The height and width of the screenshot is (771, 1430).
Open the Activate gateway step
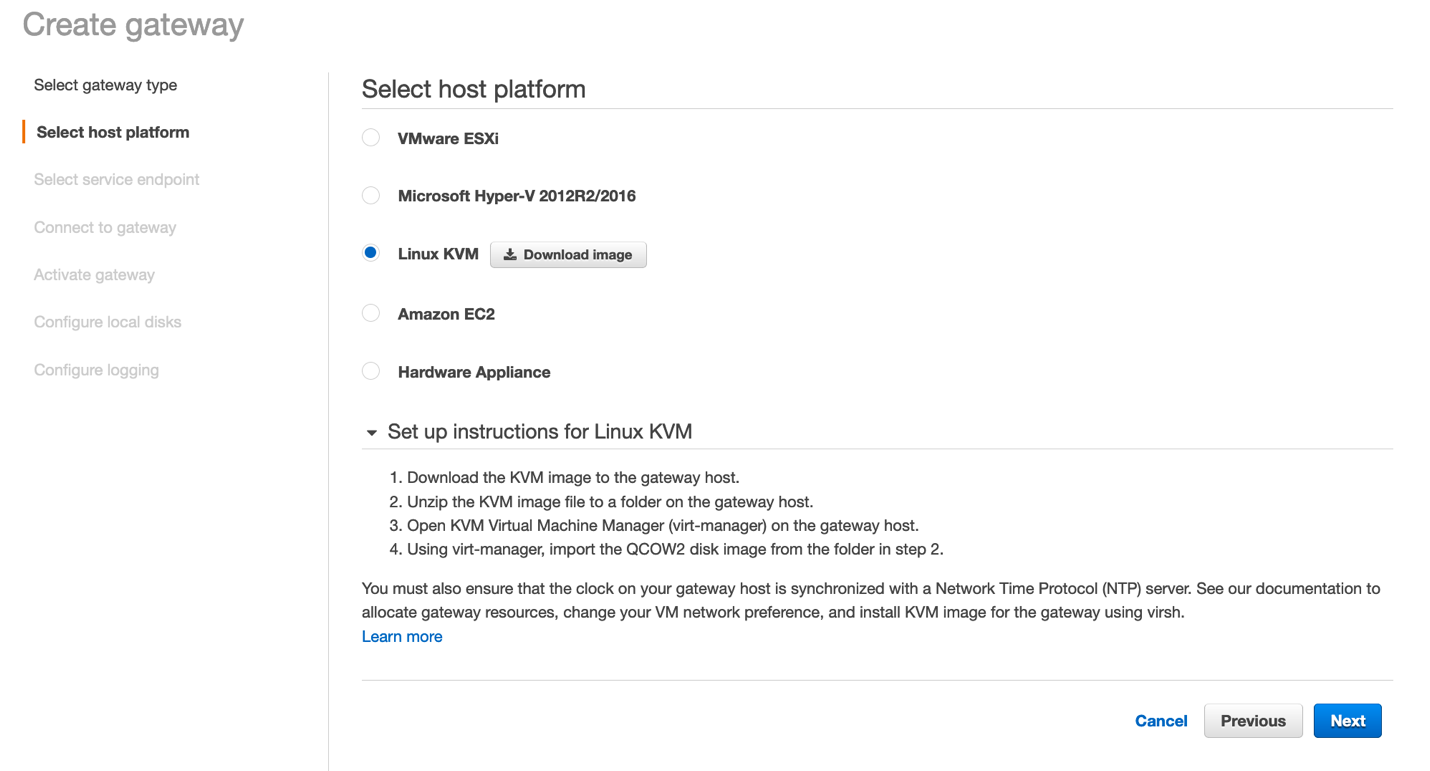pos(94,274)
